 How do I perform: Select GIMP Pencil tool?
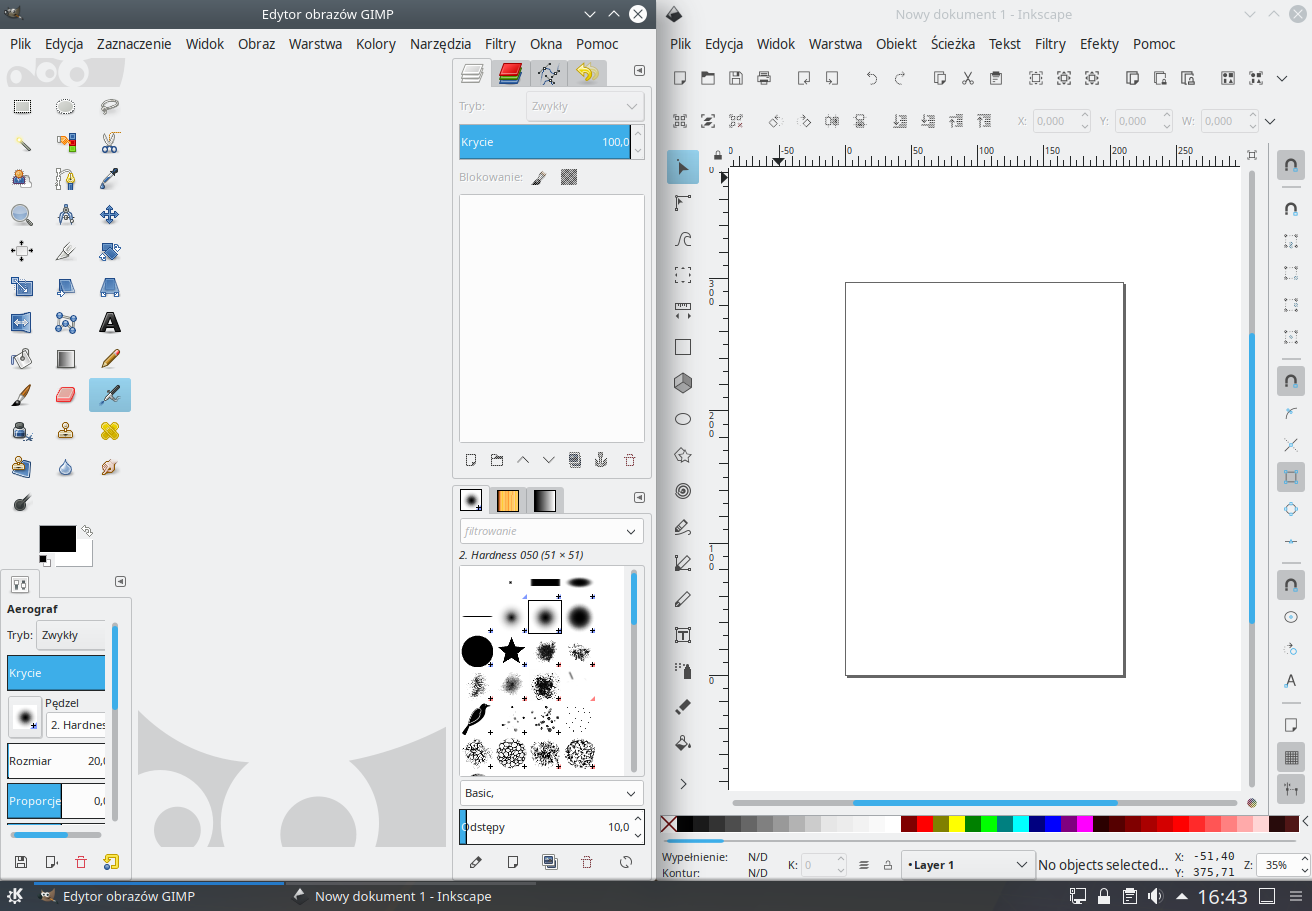point(110,358)
